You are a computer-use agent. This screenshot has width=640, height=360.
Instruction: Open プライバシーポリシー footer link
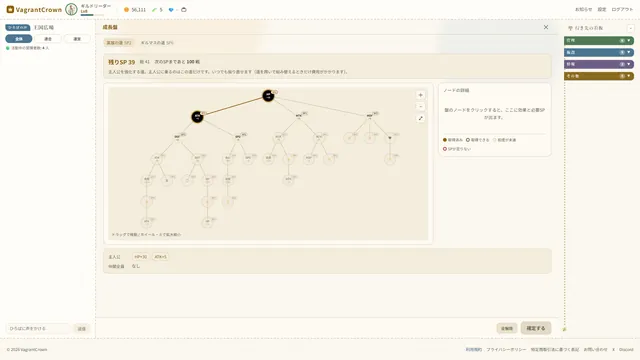pos(506,349)
